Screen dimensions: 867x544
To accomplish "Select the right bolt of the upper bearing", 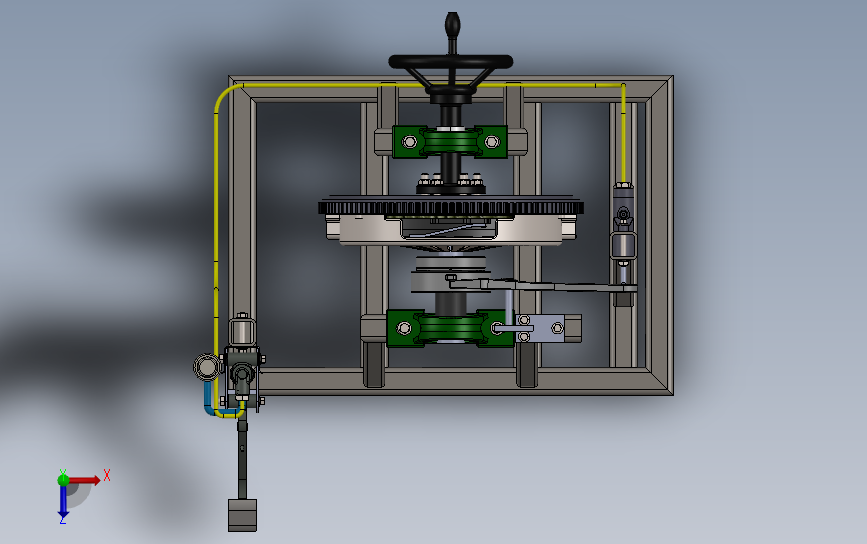I will 492,142.
